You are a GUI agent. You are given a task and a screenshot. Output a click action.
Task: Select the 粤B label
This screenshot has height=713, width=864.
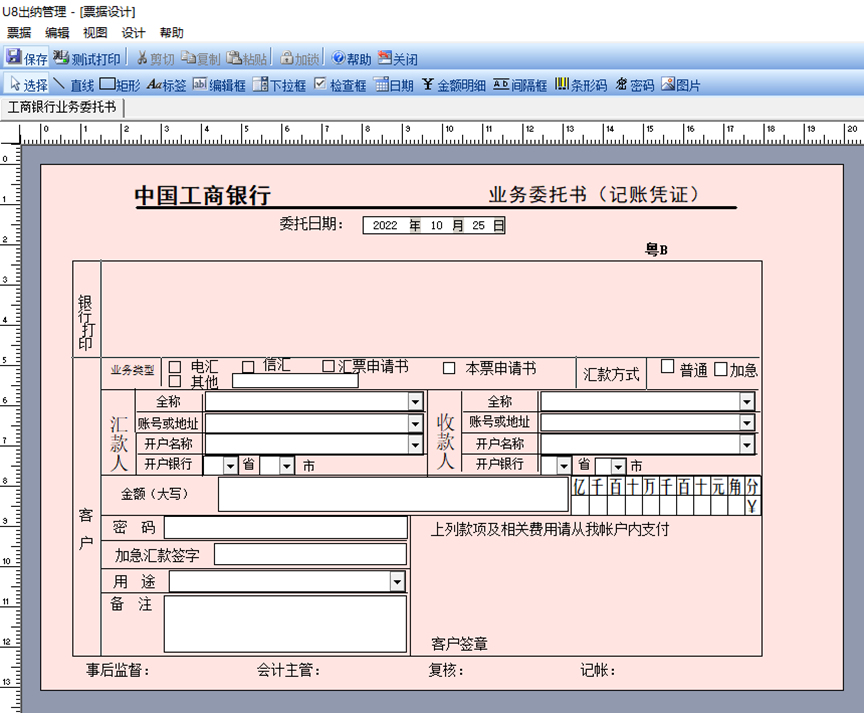pyautogui.click(x=657, y=250)
